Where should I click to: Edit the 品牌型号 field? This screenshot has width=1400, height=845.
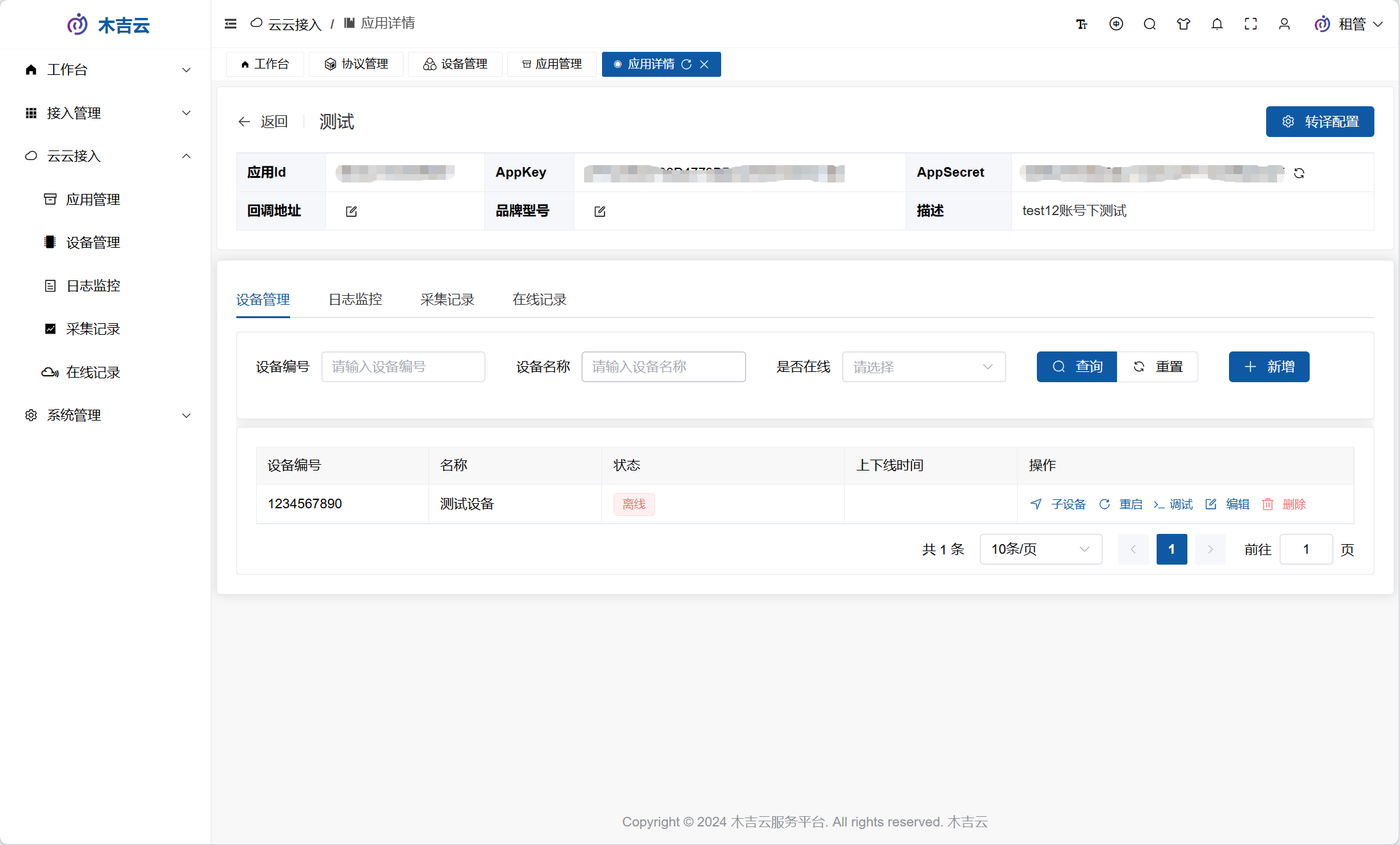pyautogui.click(x=600, y=211)
